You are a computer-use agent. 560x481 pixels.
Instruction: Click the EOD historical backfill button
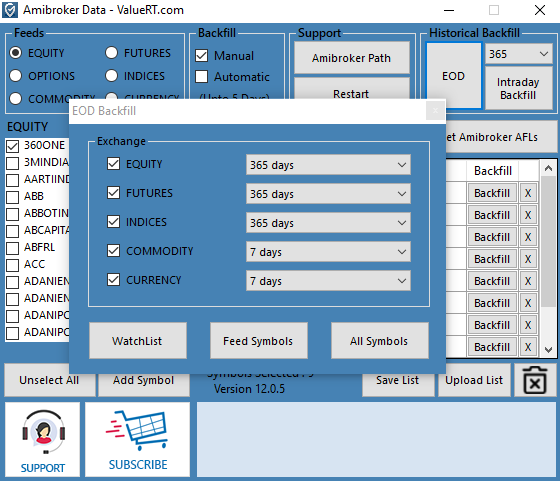[x=454, y=76]
